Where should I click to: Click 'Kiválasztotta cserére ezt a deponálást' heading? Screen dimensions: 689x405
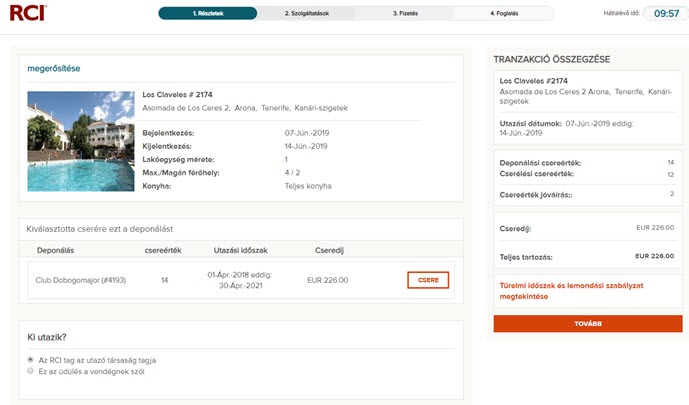(x=99, y=229)
